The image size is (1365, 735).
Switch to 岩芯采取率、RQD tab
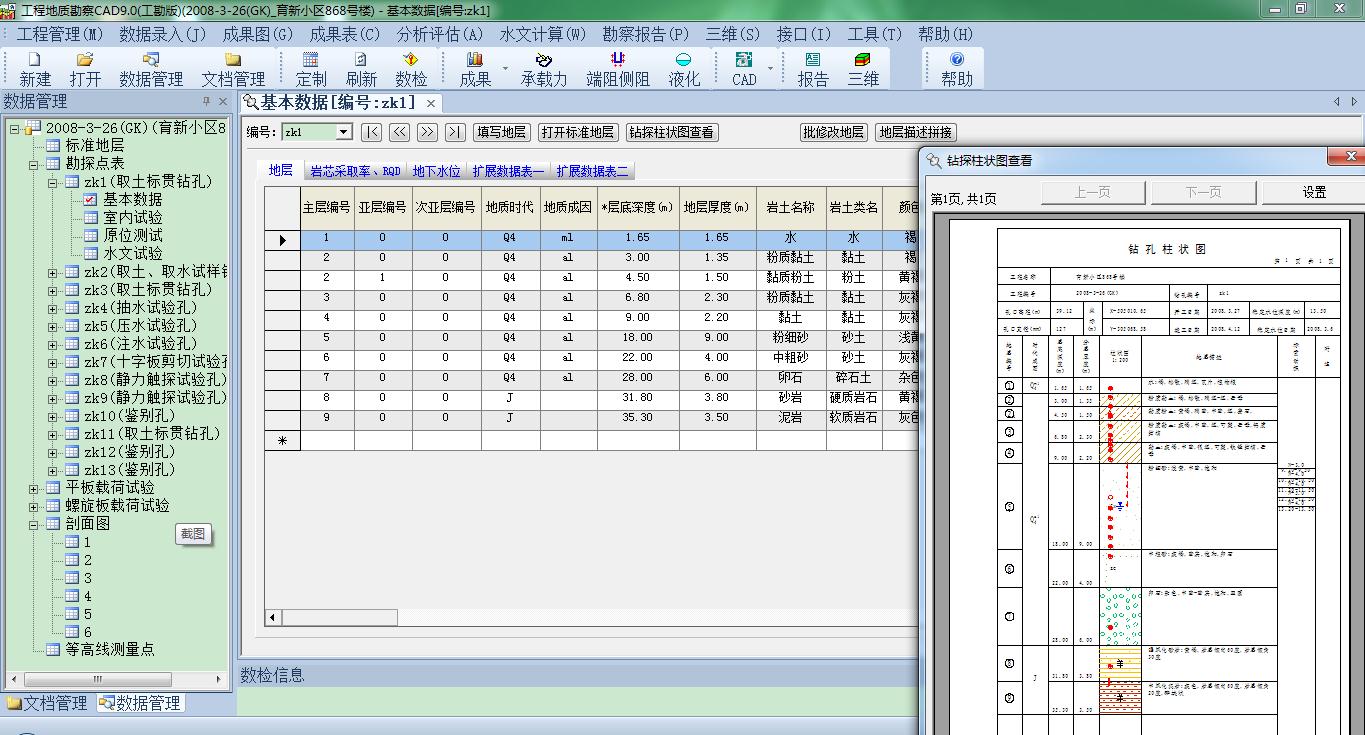click(355, 171)
